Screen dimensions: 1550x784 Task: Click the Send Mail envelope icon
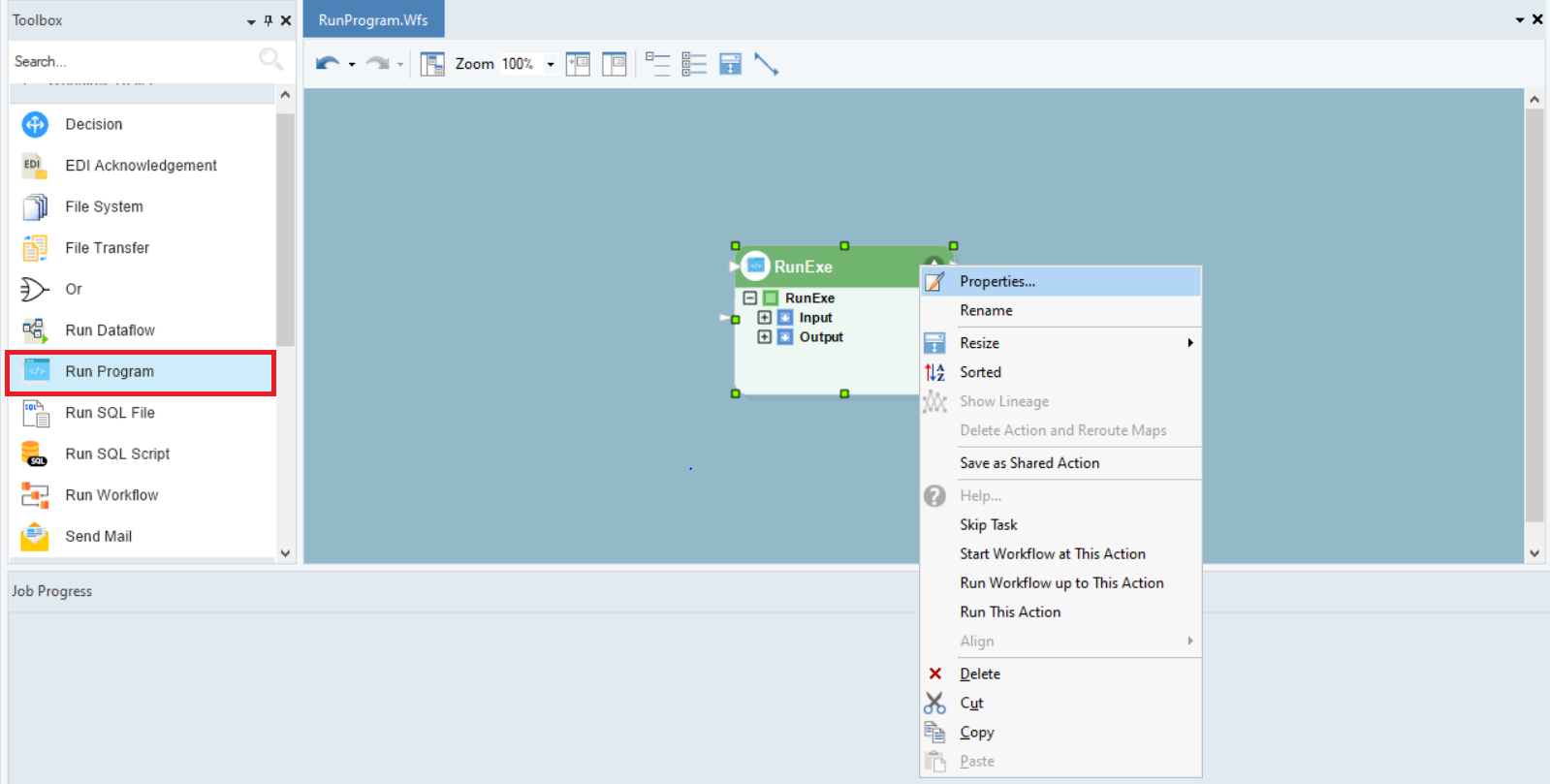(x=35, y=536)
